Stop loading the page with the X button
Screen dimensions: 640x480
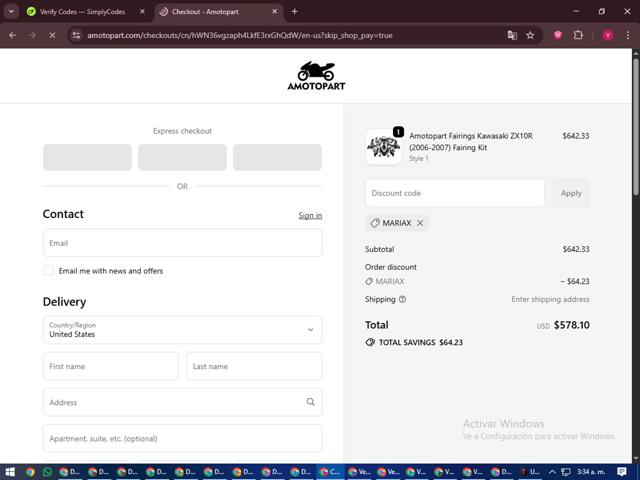52,36
